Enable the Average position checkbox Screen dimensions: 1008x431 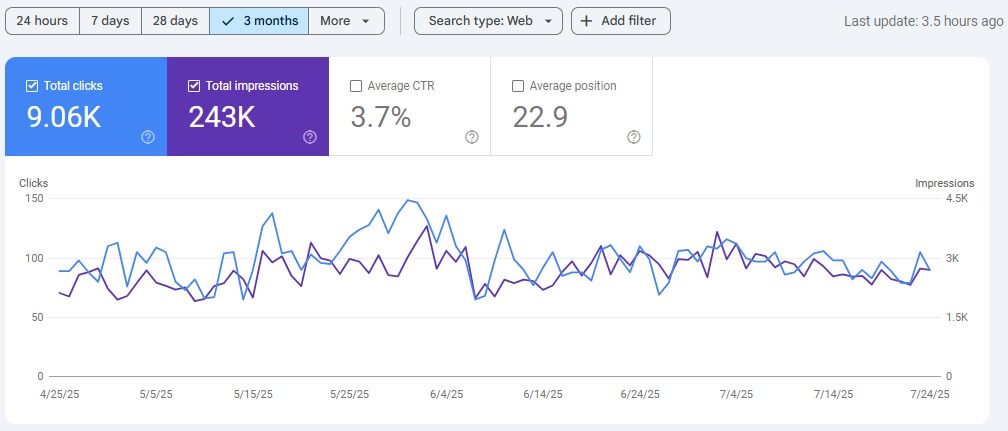(x=518, y=86)
